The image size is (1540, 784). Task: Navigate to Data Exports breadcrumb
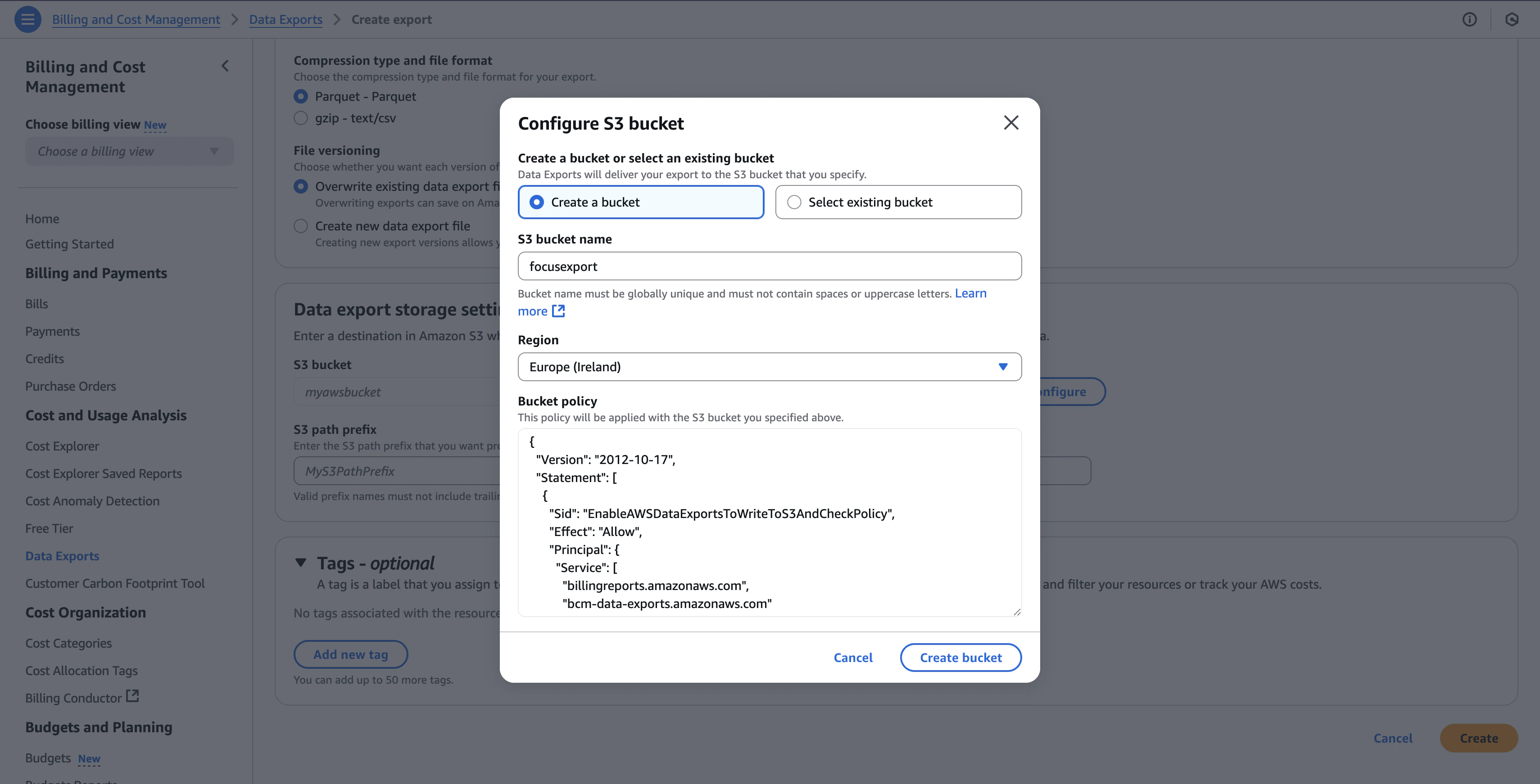(285, 19)
